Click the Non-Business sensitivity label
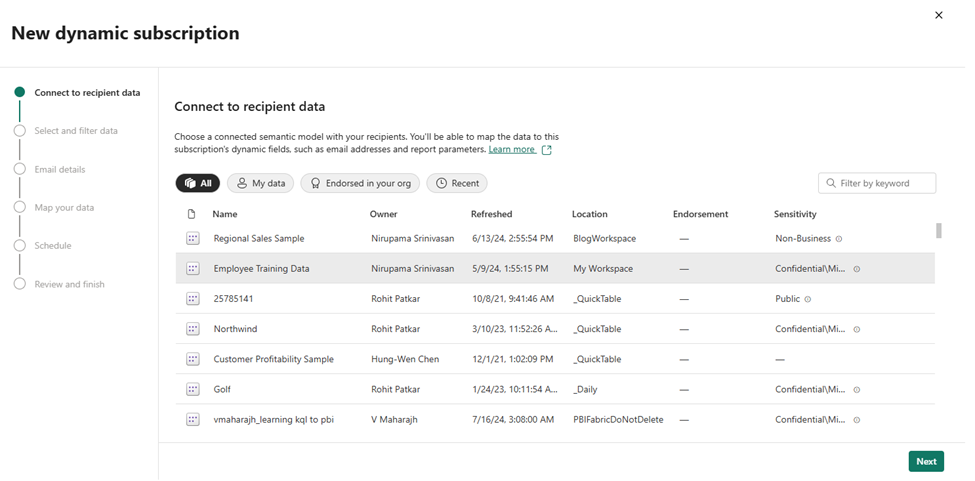975x481 pixels. pos(803,239)
